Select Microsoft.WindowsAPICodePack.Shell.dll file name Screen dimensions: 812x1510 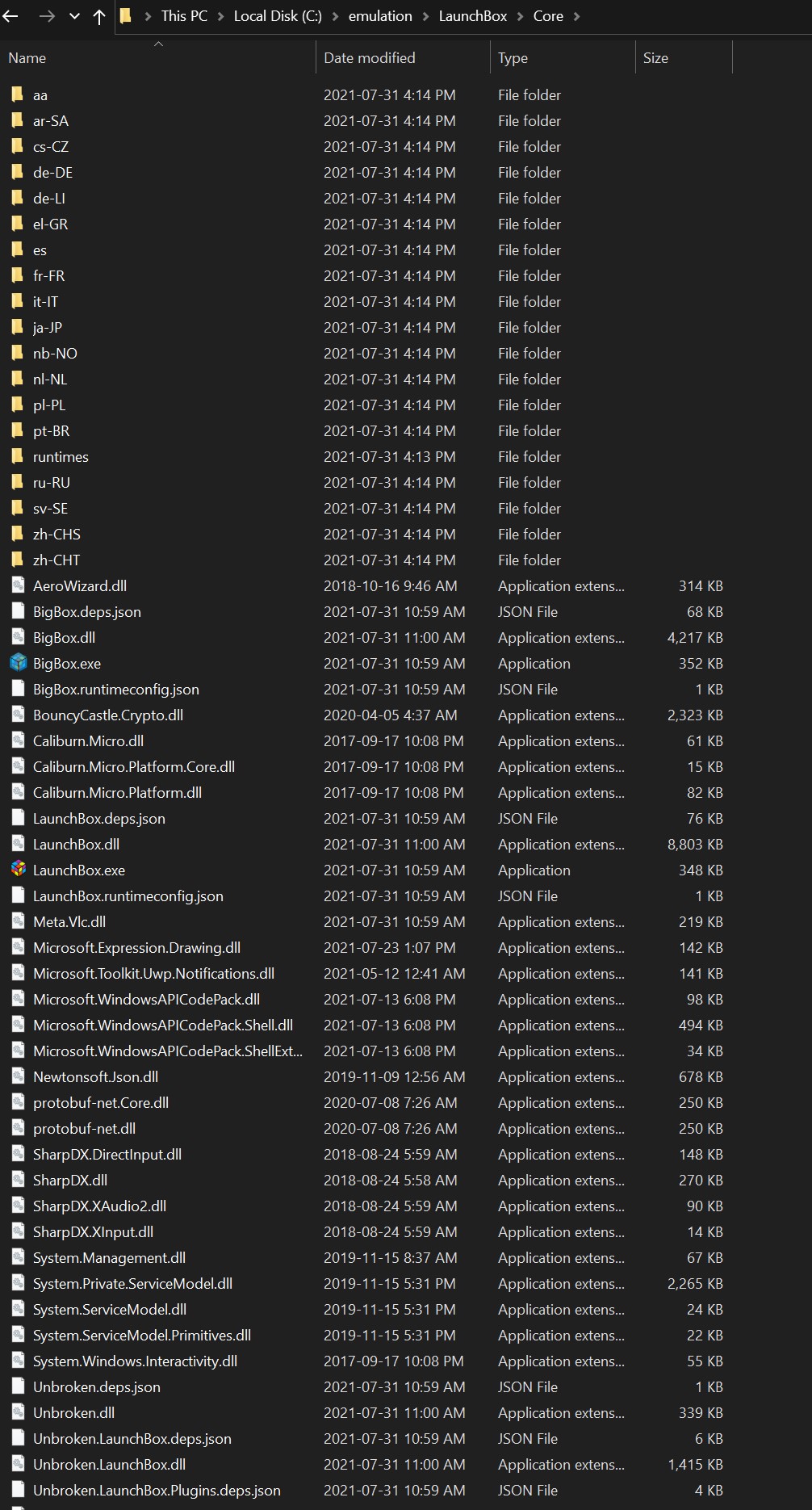(163, 1026)
